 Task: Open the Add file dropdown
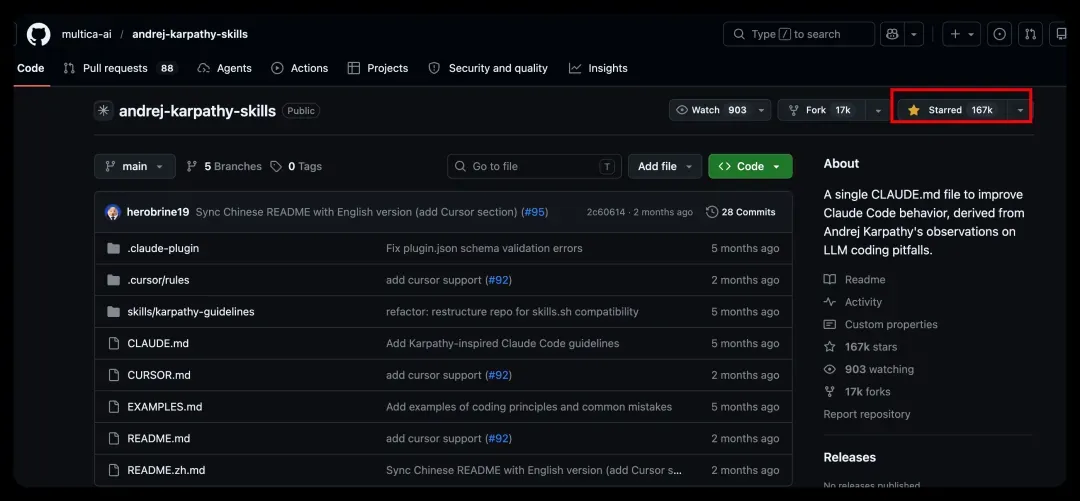[665, 166]
